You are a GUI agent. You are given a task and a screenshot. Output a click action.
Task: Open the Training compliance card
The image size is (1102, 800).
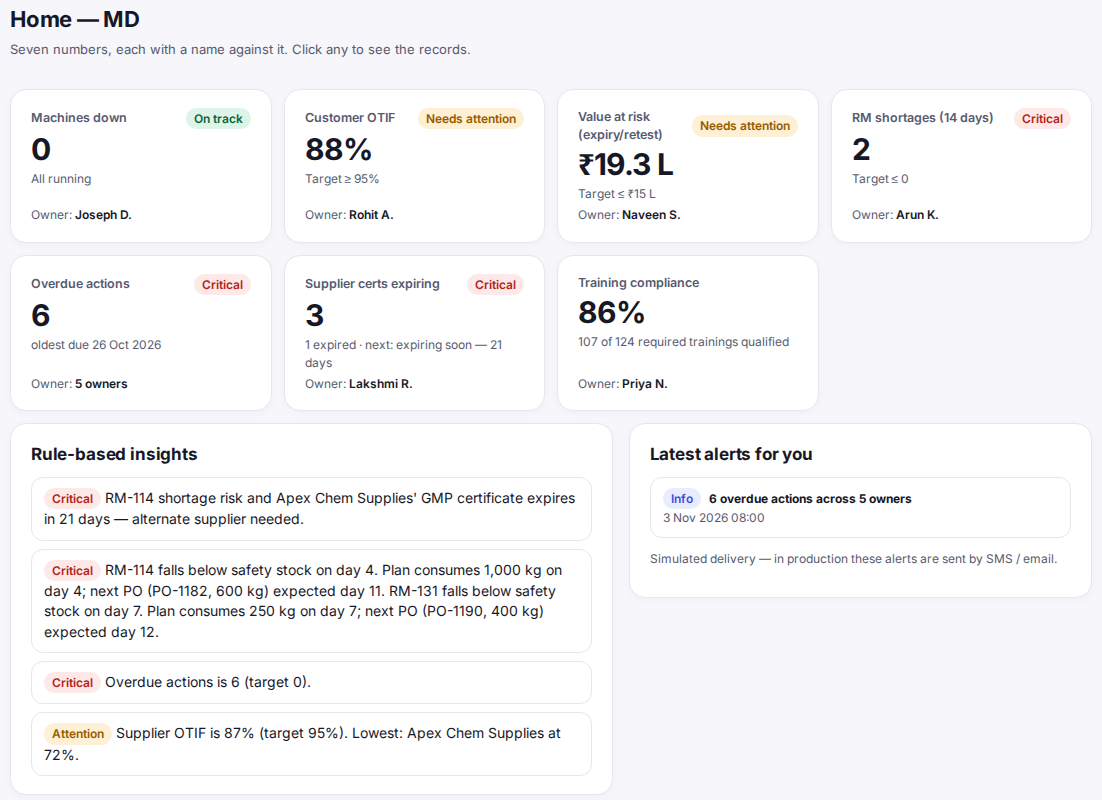click(687, 333)
